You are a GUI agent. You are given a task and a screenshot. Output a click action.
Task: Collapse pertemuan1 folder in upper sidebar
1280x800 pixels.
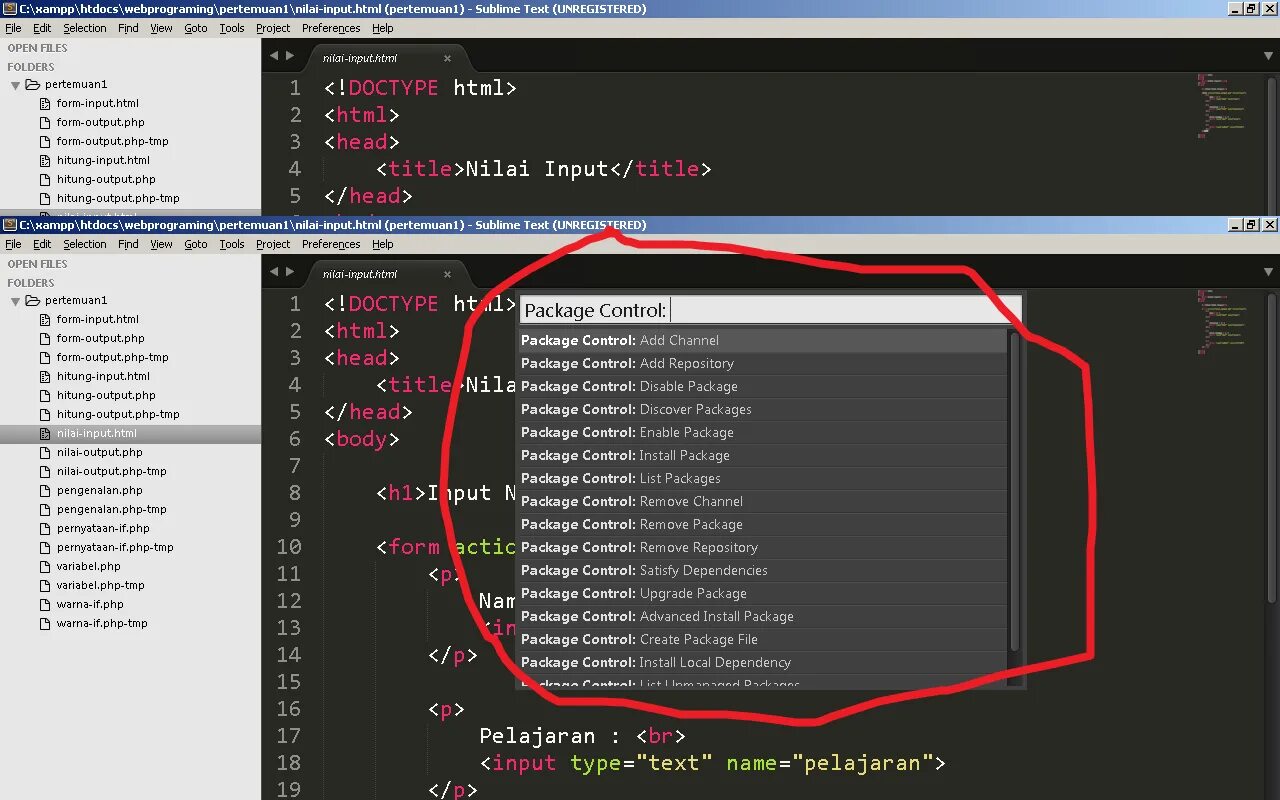15,85
